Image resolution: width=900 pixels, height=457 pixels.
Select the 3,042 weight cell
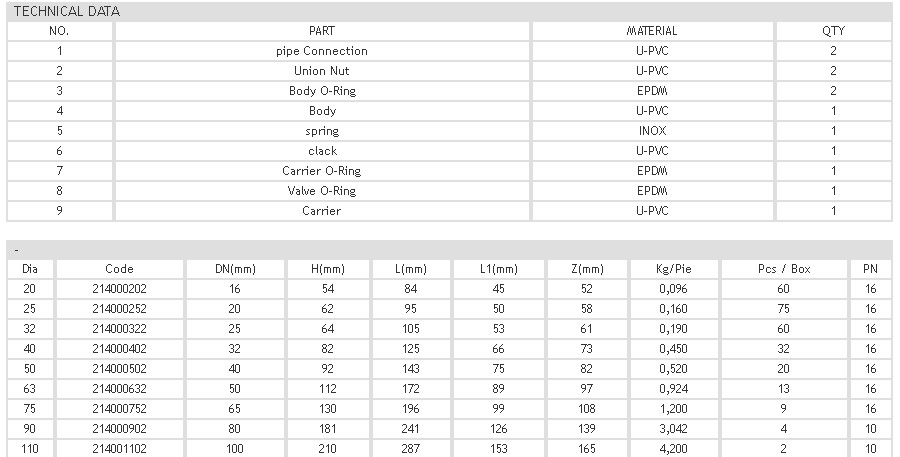673,429
